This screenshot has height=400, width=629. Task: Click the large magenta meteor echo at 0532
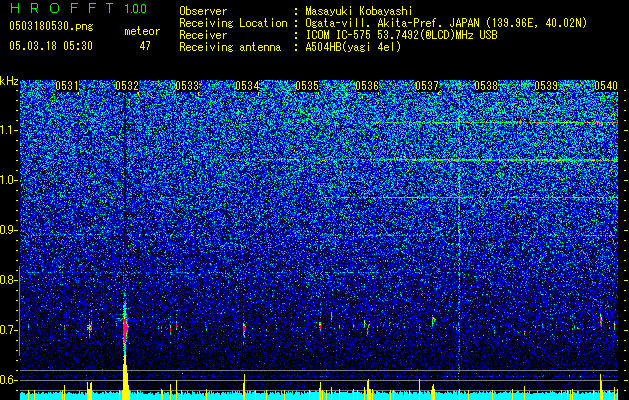tap(125, 327)
